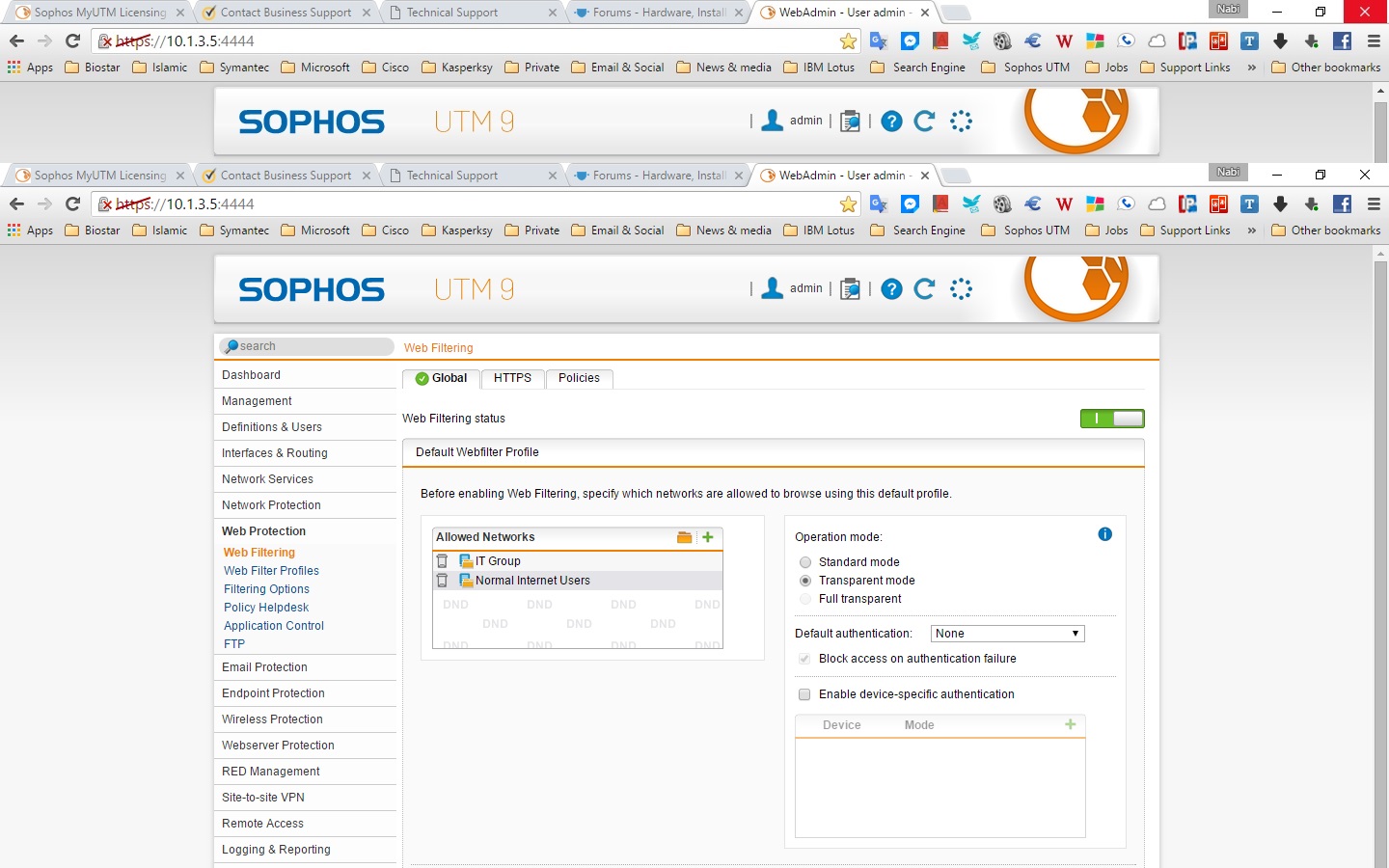Viewport: 1389px width, 868px height.
Task: Open the FTP link under Web Protection
Action: pyautogui.click(x=234, y=644)
